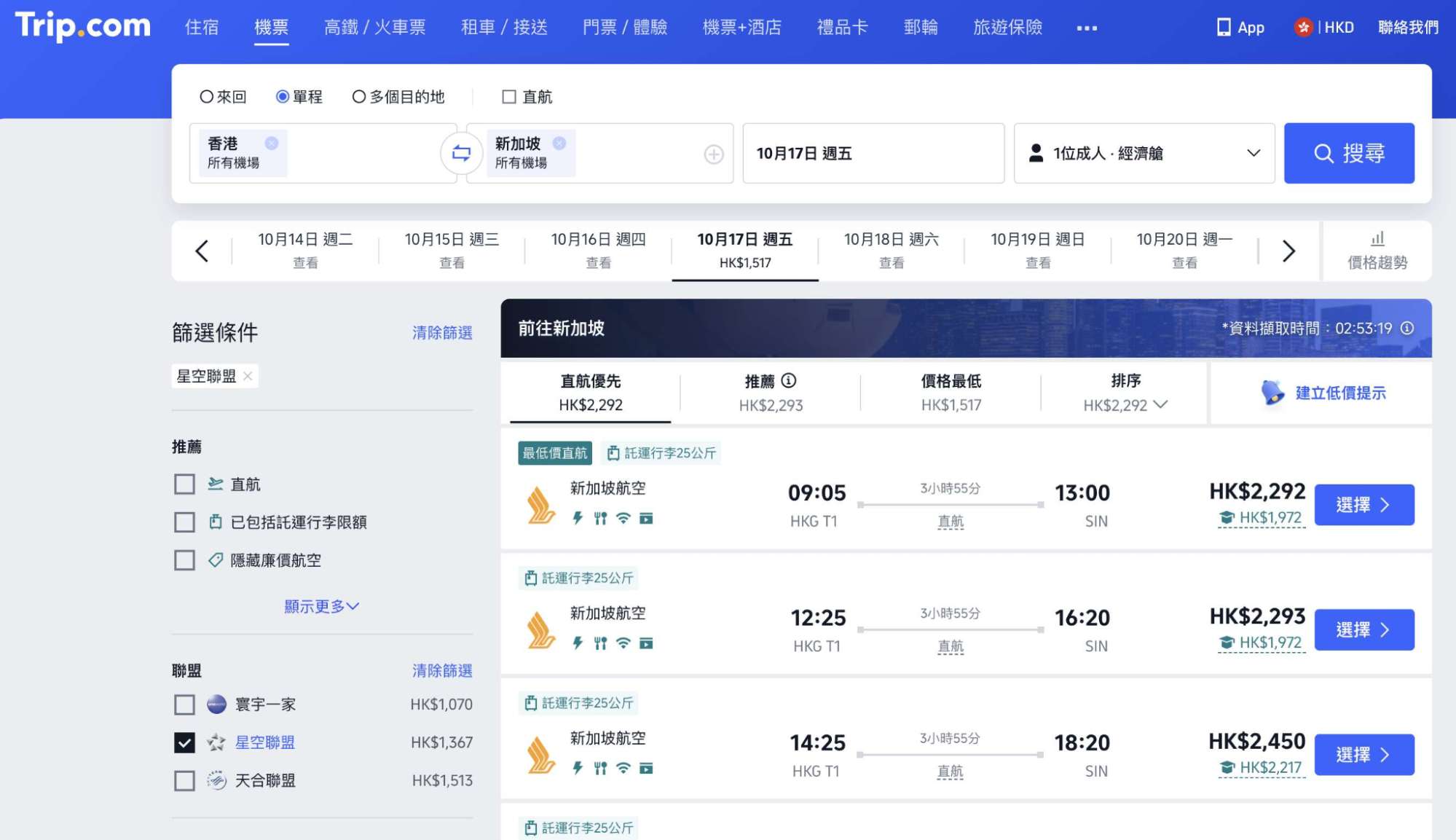Click the plus icon to add a destination
This screenshot has width=1456, height=840.
715,153
